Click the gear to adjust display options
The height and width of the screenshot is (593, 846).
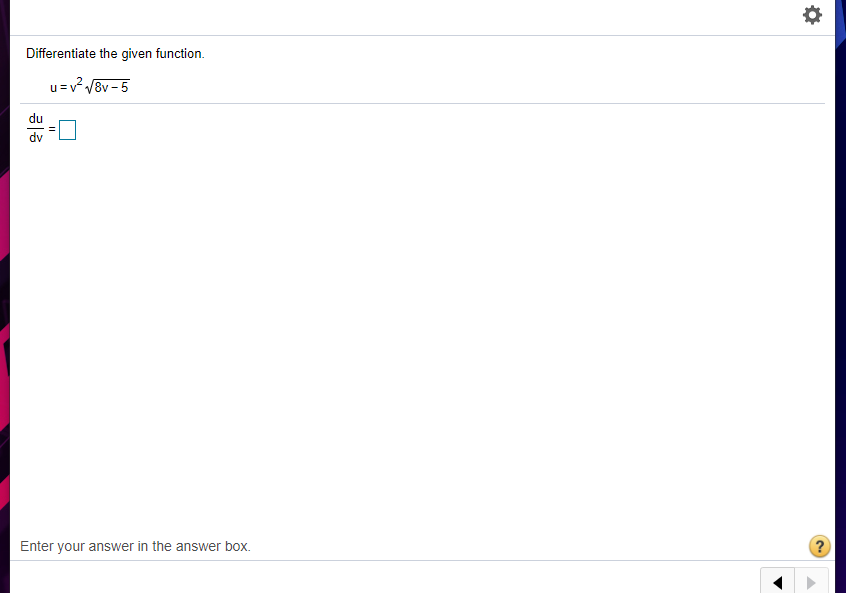tap(812, 14)
